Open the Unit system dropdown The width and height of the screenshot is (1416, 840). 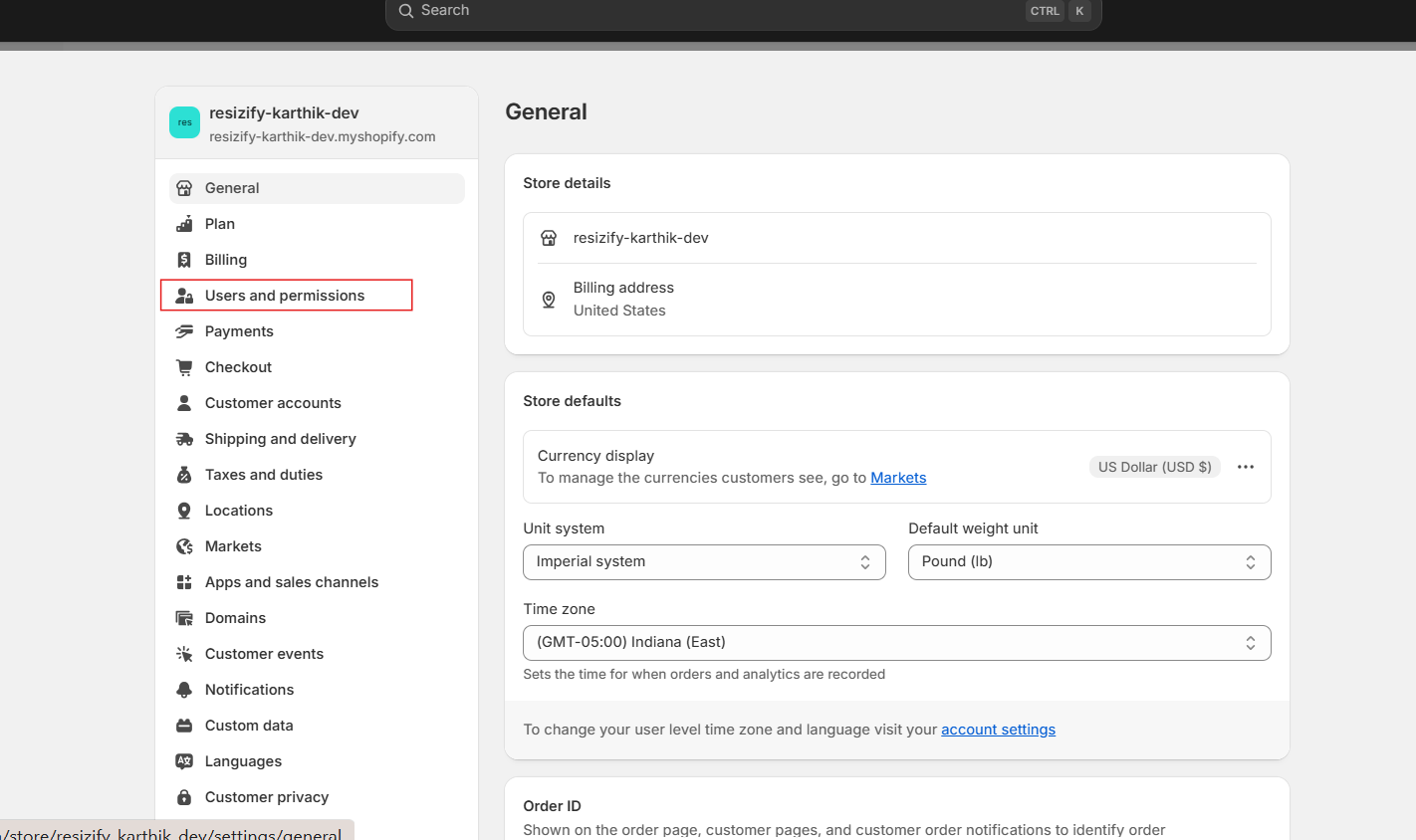pos(704,561)
